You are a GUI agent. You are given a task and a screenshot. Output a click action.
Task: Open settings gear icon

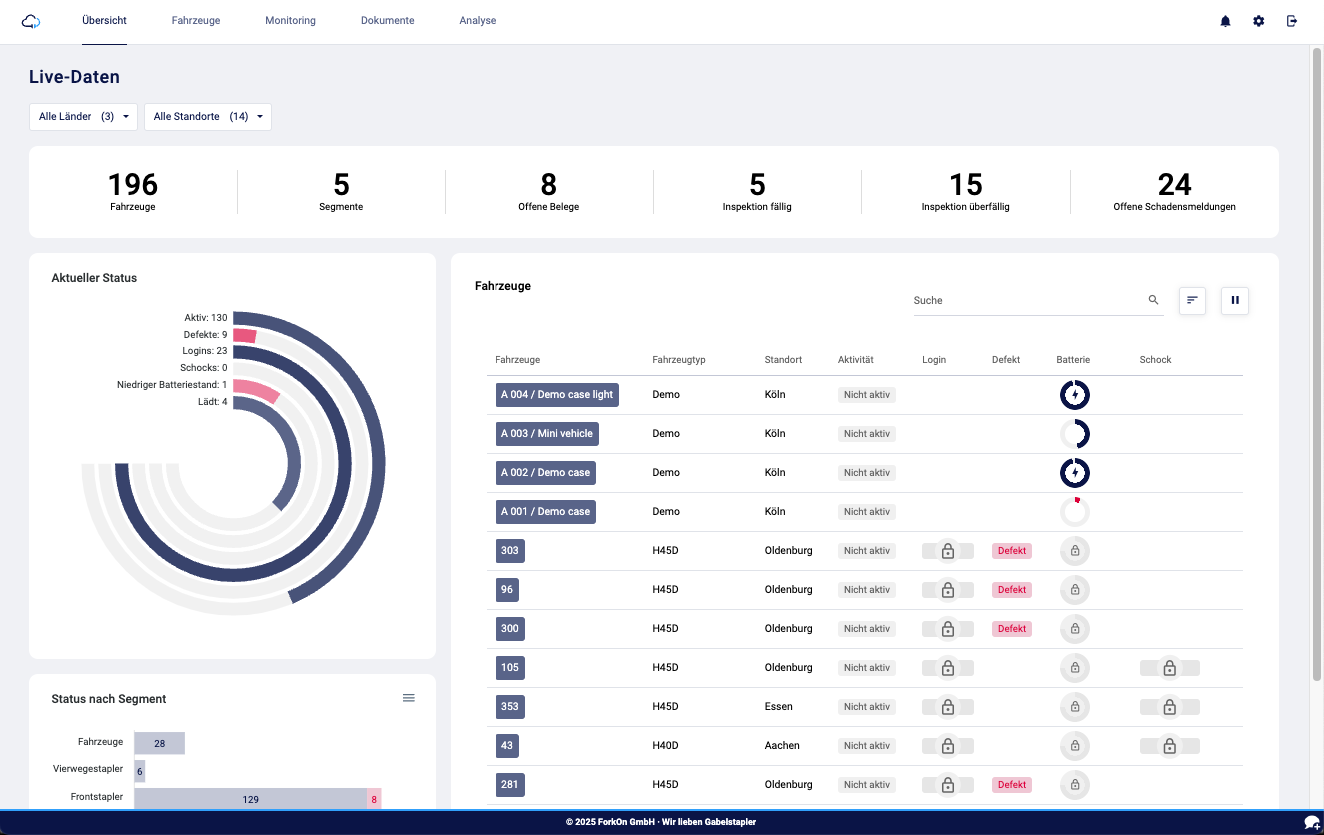[1259, 21]
